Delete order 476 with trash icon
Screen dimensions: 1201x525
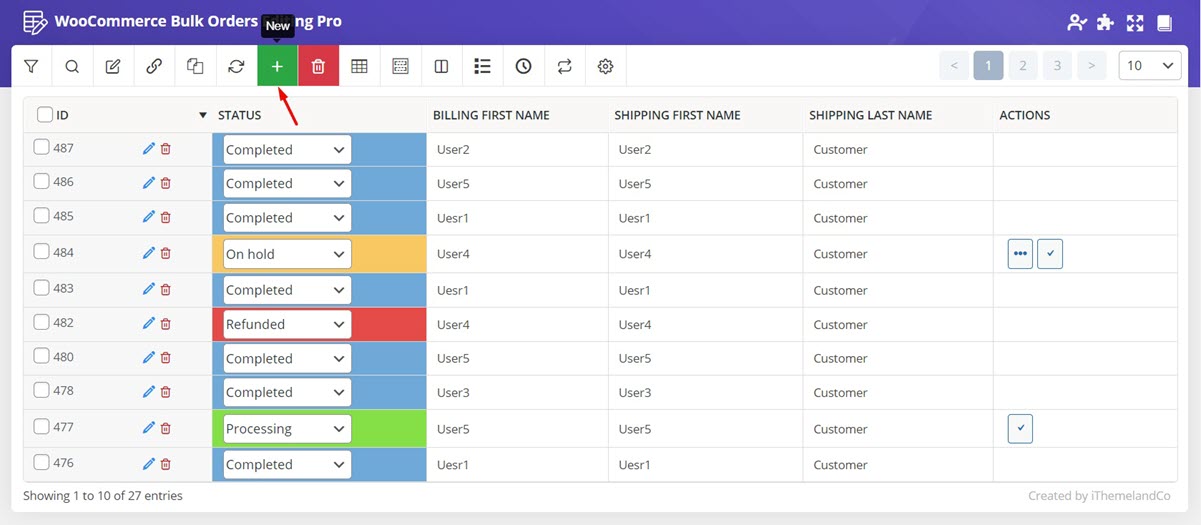click(166, 463)
